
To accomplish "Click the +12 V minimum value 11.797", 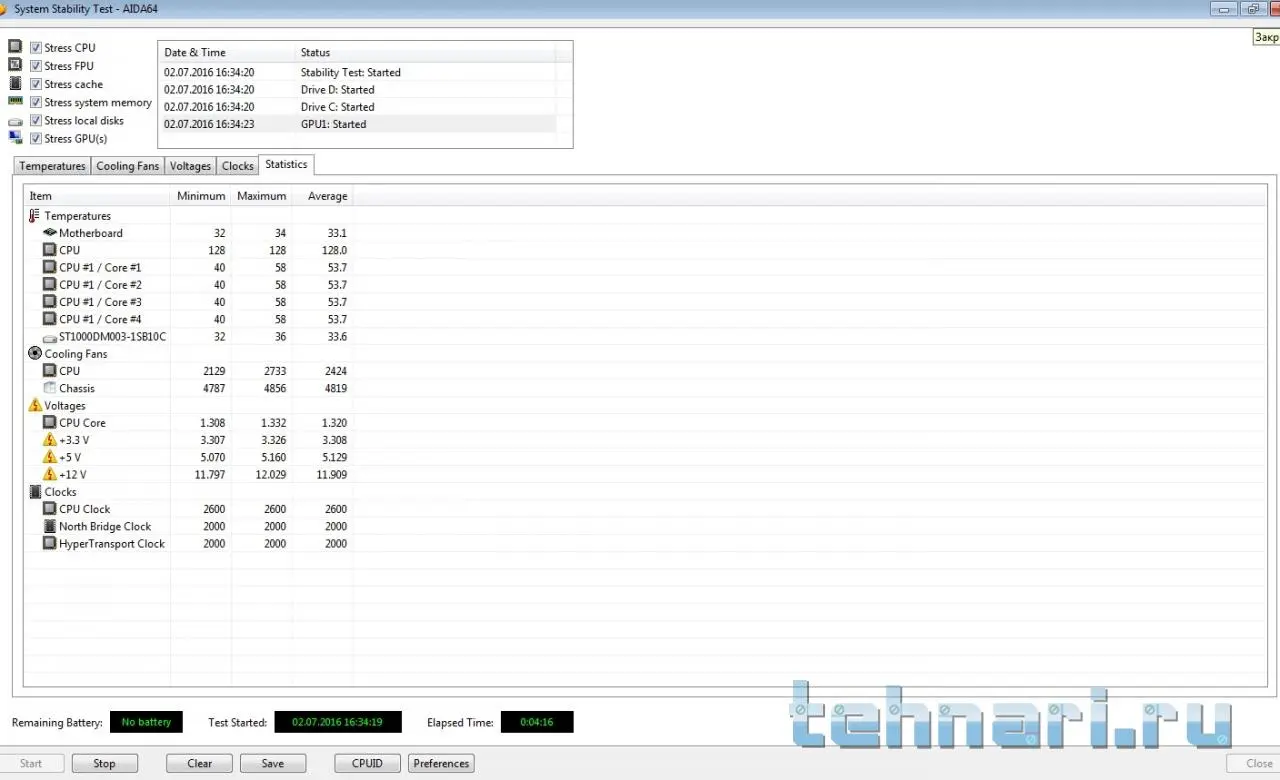I will point(210,474).
